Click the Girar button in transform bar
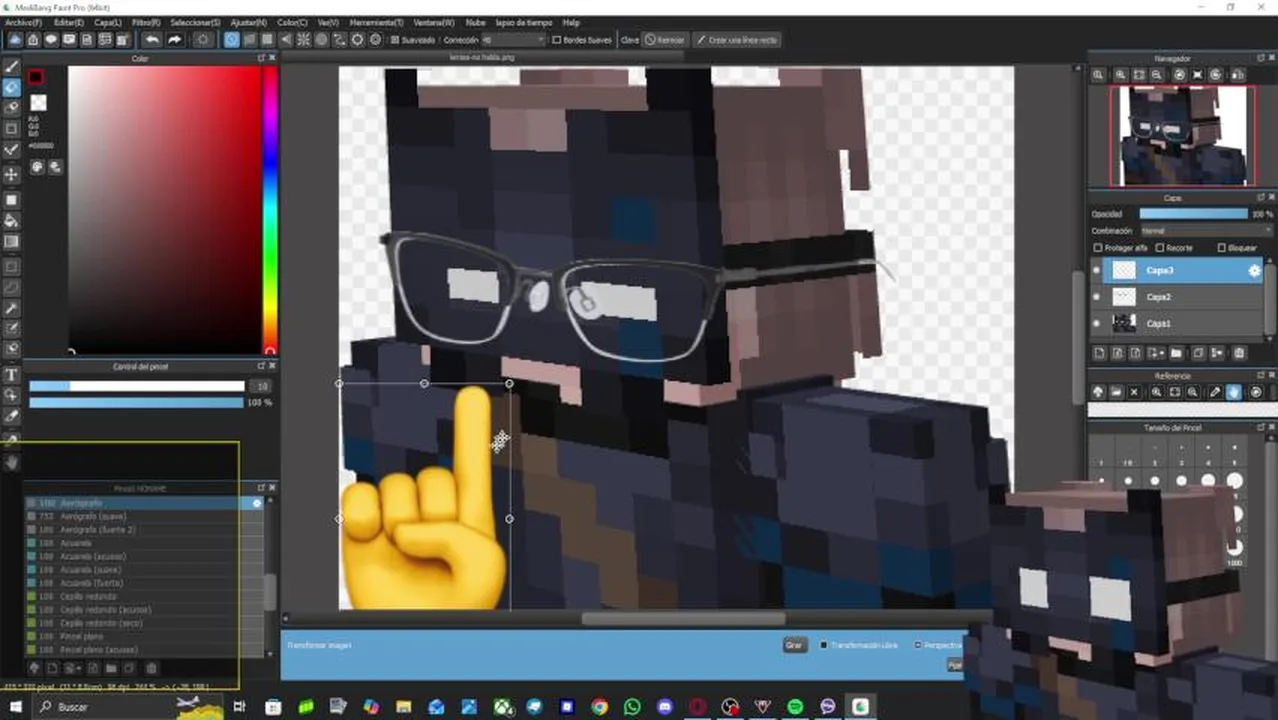The width and height of the screenshot is (1278, 720). [794, 645]
